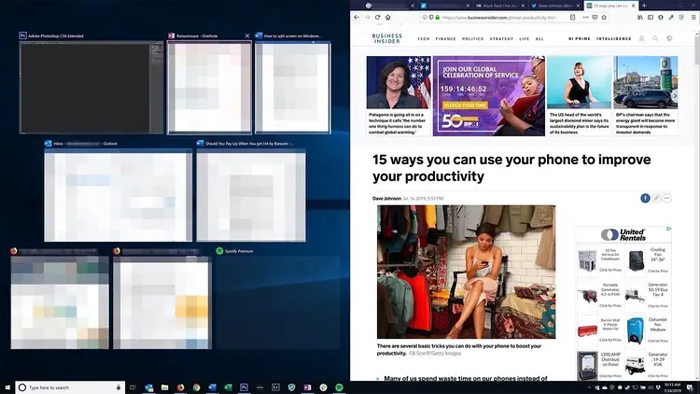The image size is (700, 394).
Task: Select the Inbox Outlook window thumbnail
Action: (118, 195)
